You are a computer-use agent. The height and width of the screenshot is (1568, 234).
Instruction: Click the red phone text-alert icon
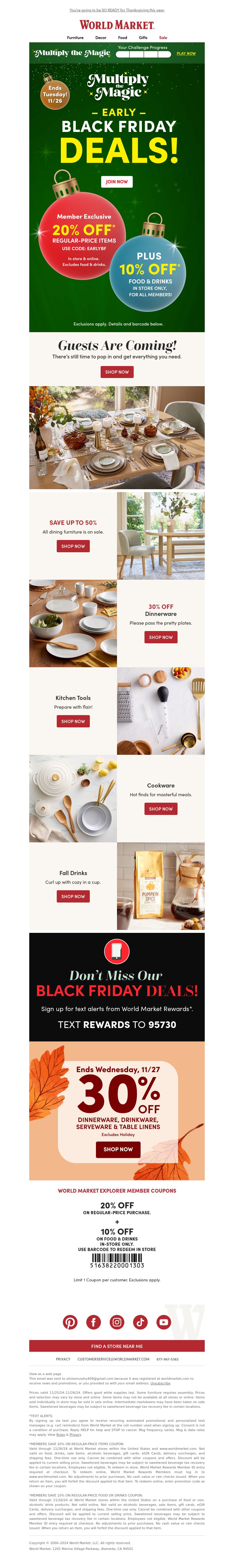(x=117, y=951)
